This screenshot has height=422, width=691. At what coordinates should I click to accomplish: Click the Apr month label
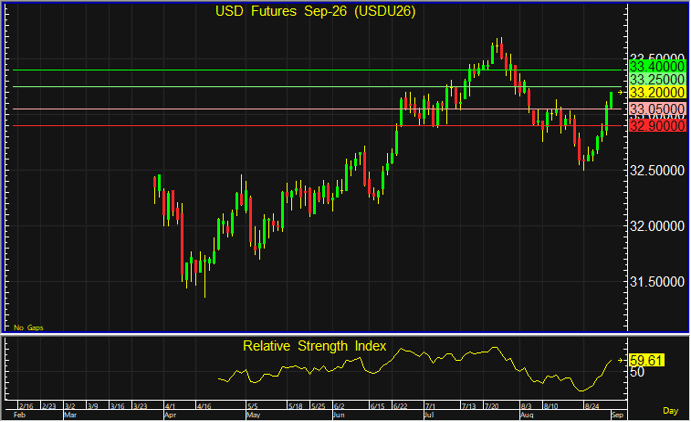pyautogui.click(x=170, y=415)
